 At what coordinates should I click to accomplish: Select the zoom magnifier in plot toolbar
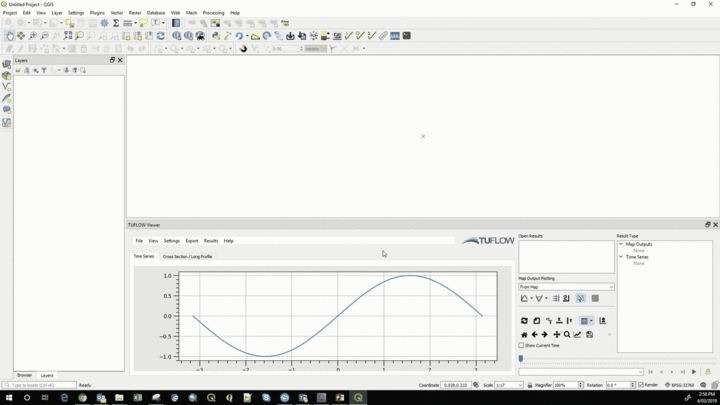pos(567,335)
